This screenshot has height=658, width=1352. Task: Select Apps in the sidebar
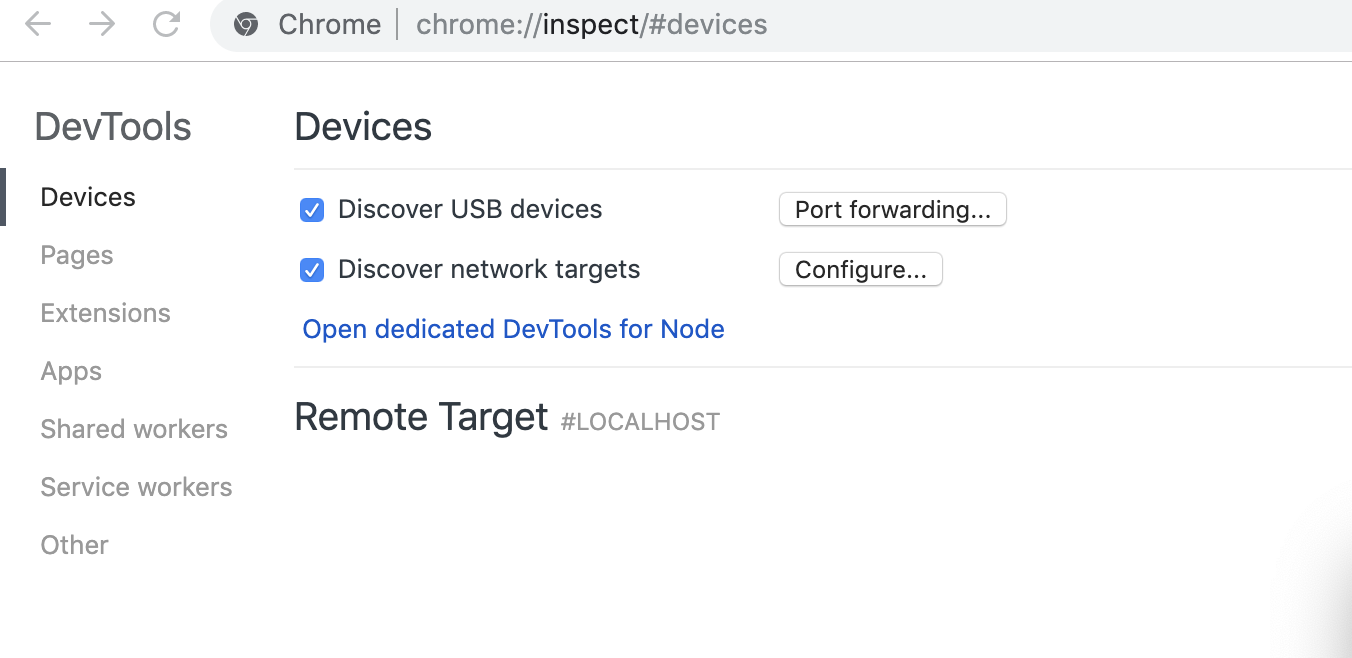tap(70, 371)
